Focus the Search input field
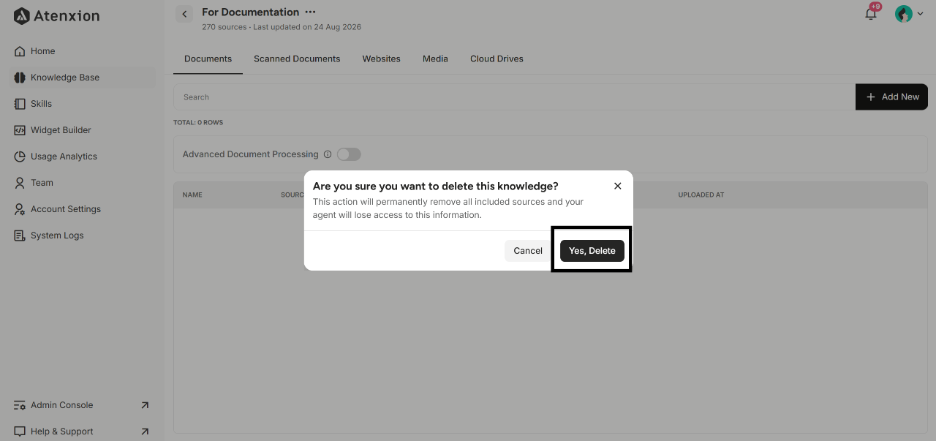Viewport: 936px width, 441px height. pyautogui.click(x=514, y=97)
